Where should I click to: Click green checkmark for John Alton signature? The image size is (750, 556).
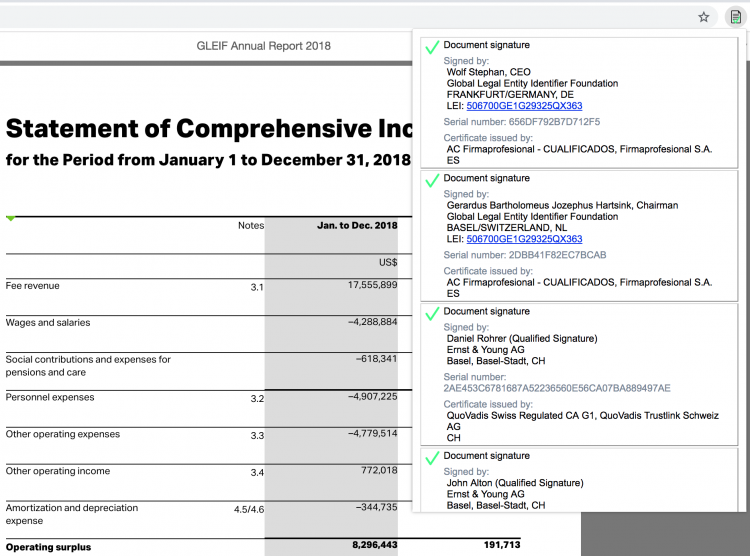coord(431,458)
